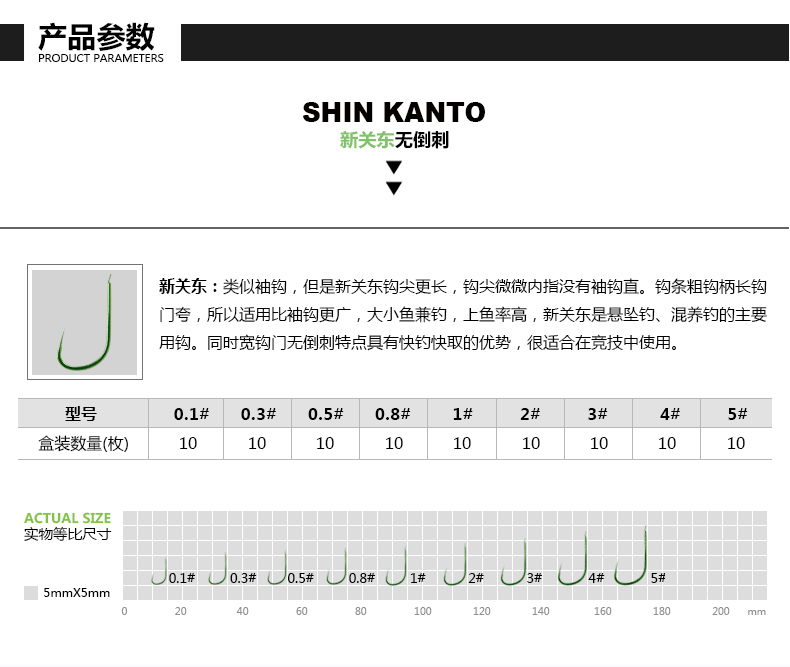Screen dimensions: 790x667
Task: Click the 3# hook in size chart
Action: coord(514,562)
